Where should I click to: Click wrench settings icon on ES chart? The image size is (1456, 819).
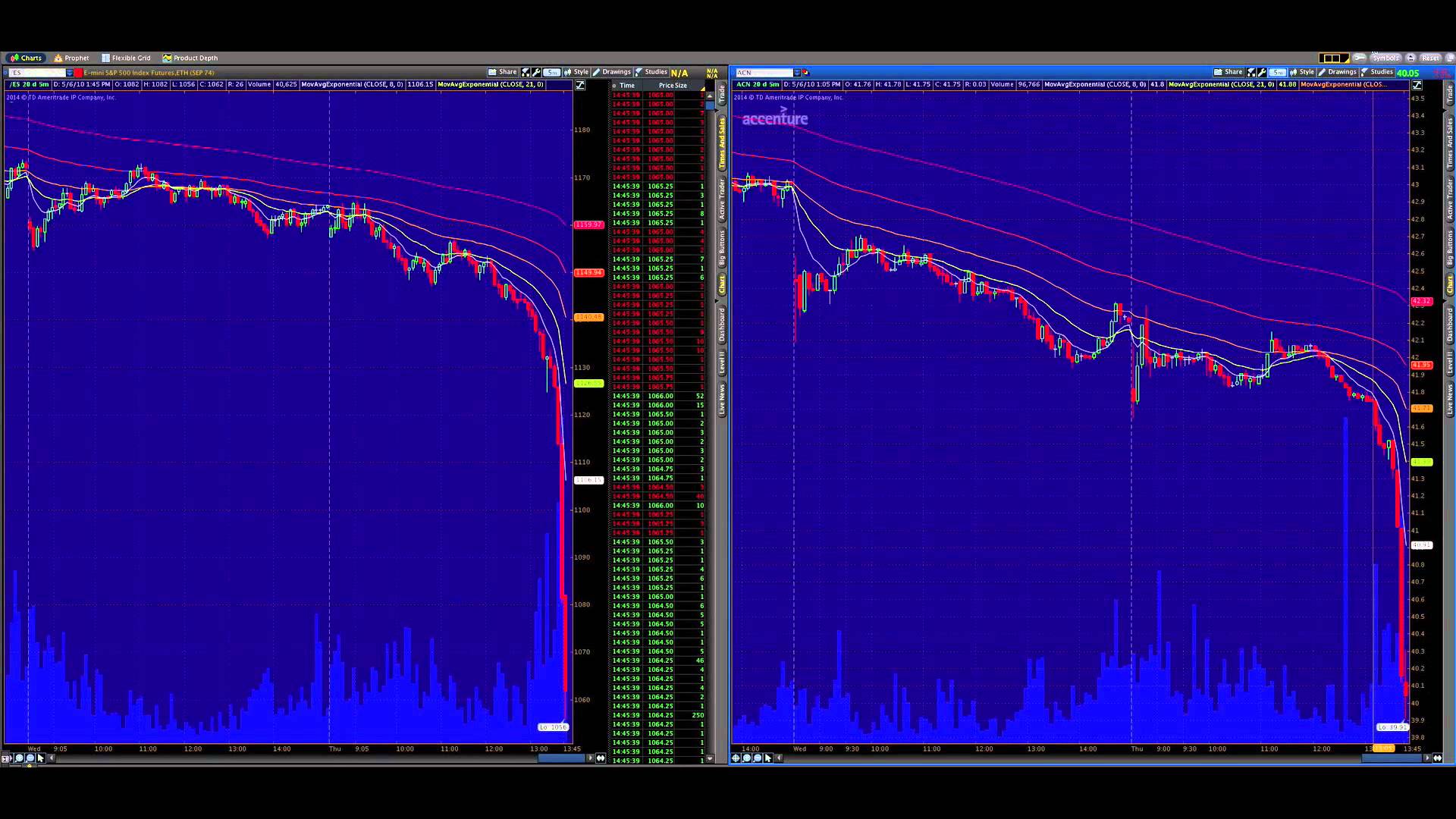536,72
